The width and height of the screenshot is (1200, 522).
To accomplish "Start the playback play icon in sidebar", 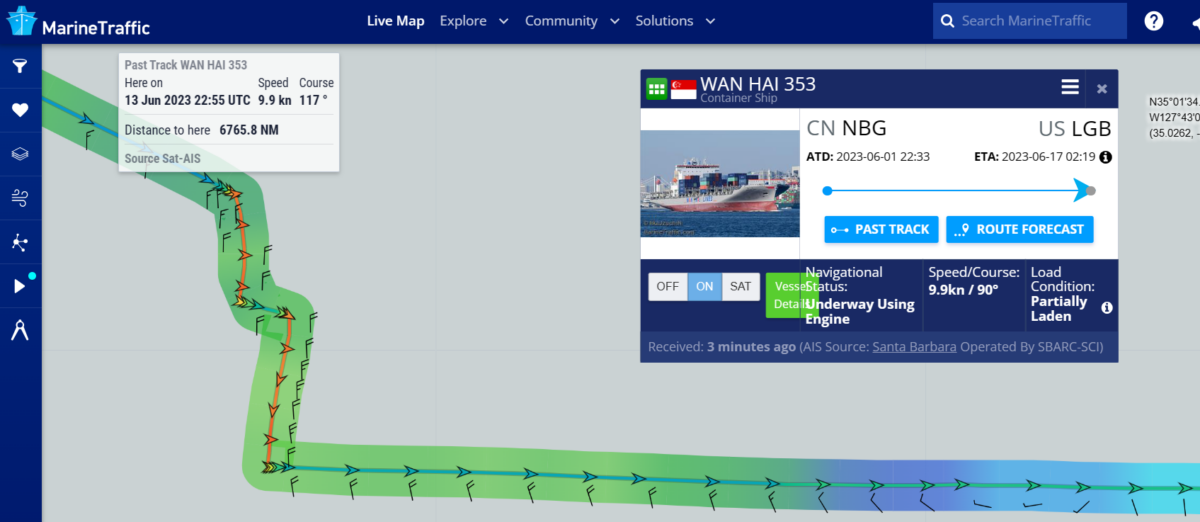I will pyautogui.click(x=19, y=286).
